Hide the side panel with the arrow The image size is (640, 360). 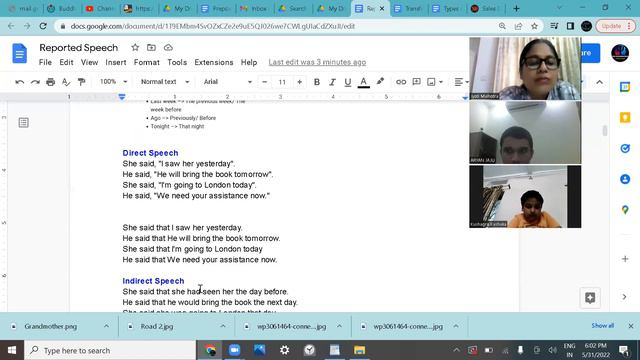[624, 297]
